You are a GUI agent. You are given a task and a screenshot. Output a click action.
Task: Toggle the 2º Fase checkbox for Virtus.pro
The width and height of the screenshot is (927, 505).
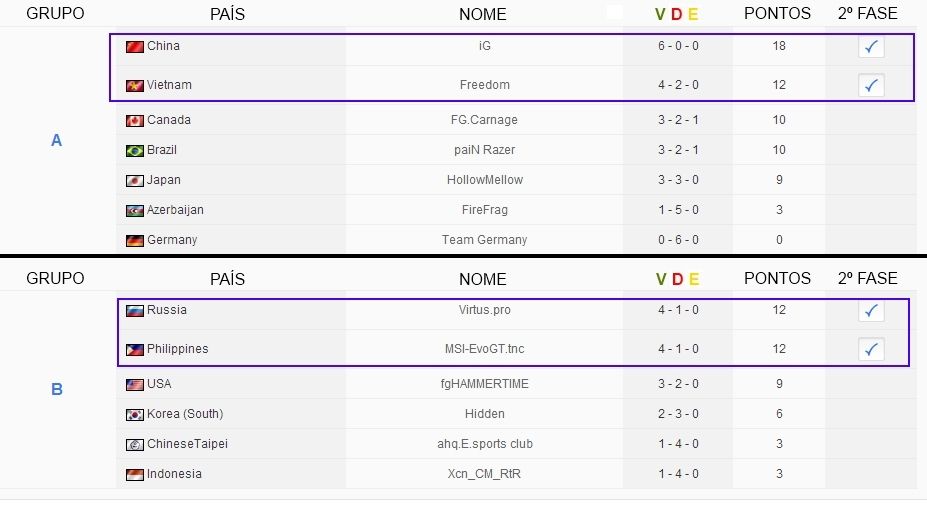tap(871, 310)
